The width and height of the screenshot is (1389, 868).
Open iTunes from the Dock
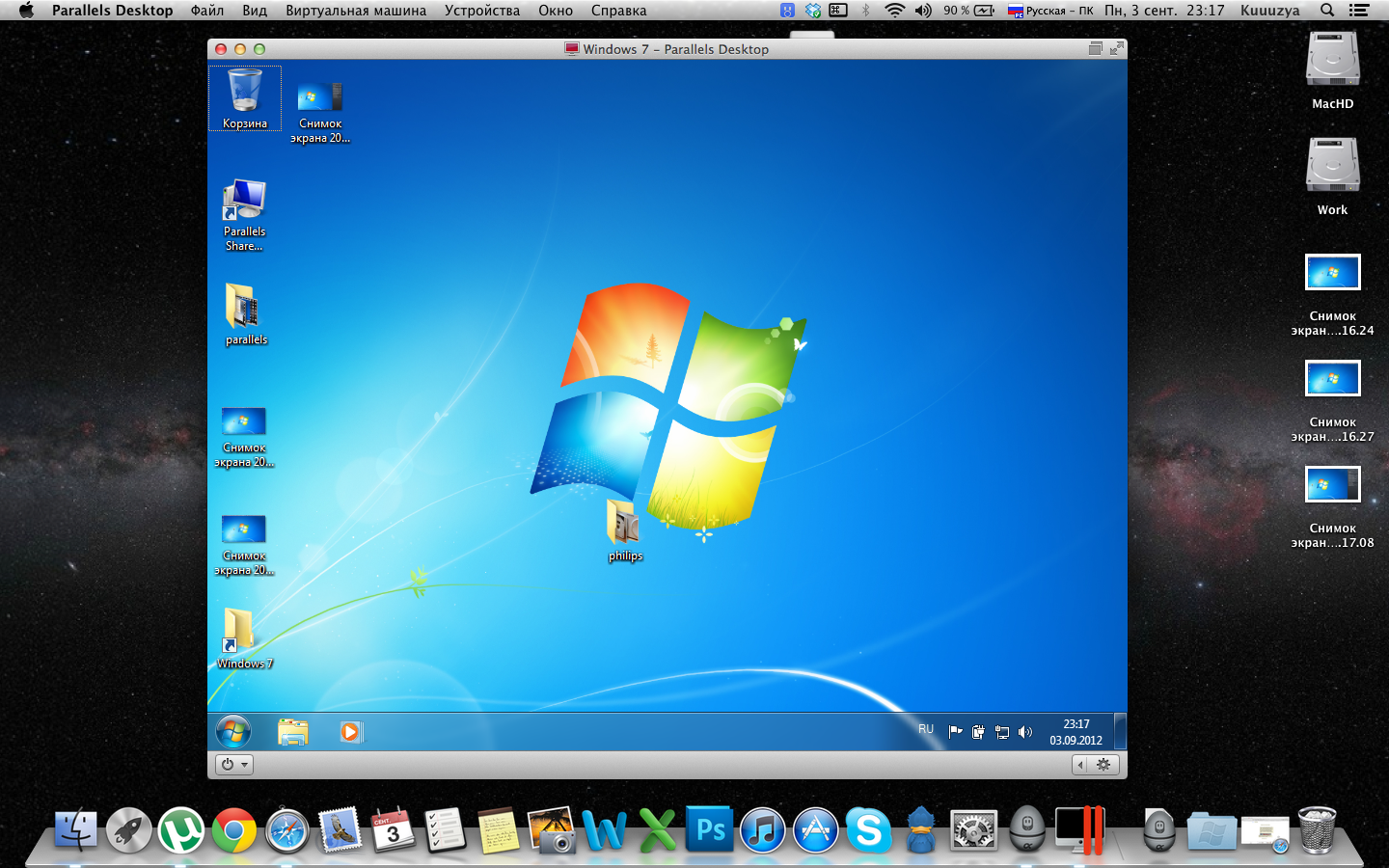[763, 830]
